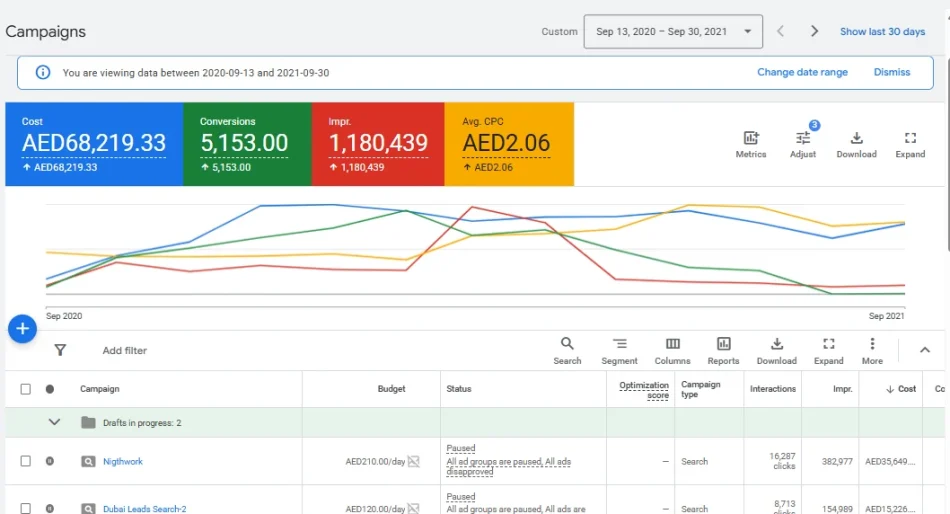
Task: Open the Avg. CPC scorecard metric dropdown
Action: (x=507, y=143)
